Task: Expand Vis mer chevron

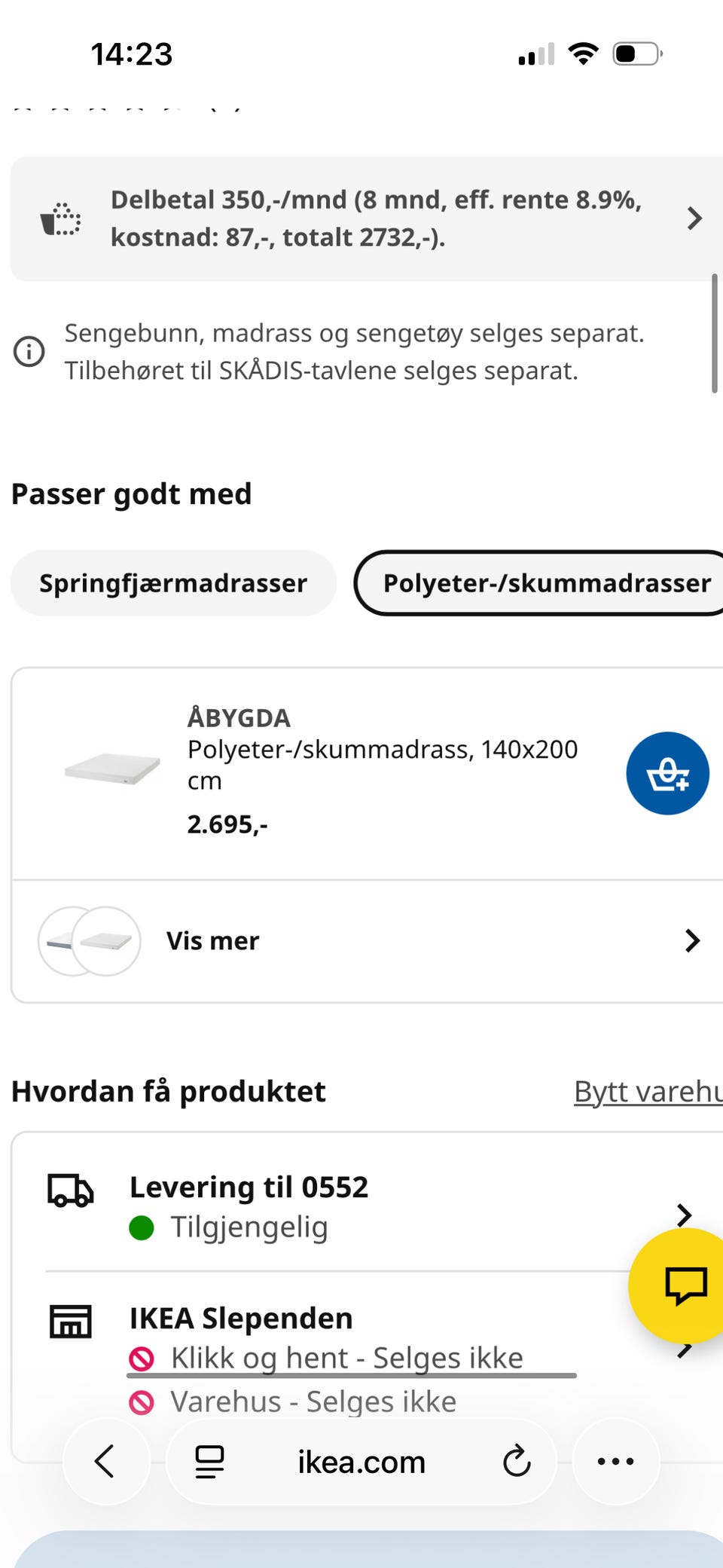Action: point(693,940)
